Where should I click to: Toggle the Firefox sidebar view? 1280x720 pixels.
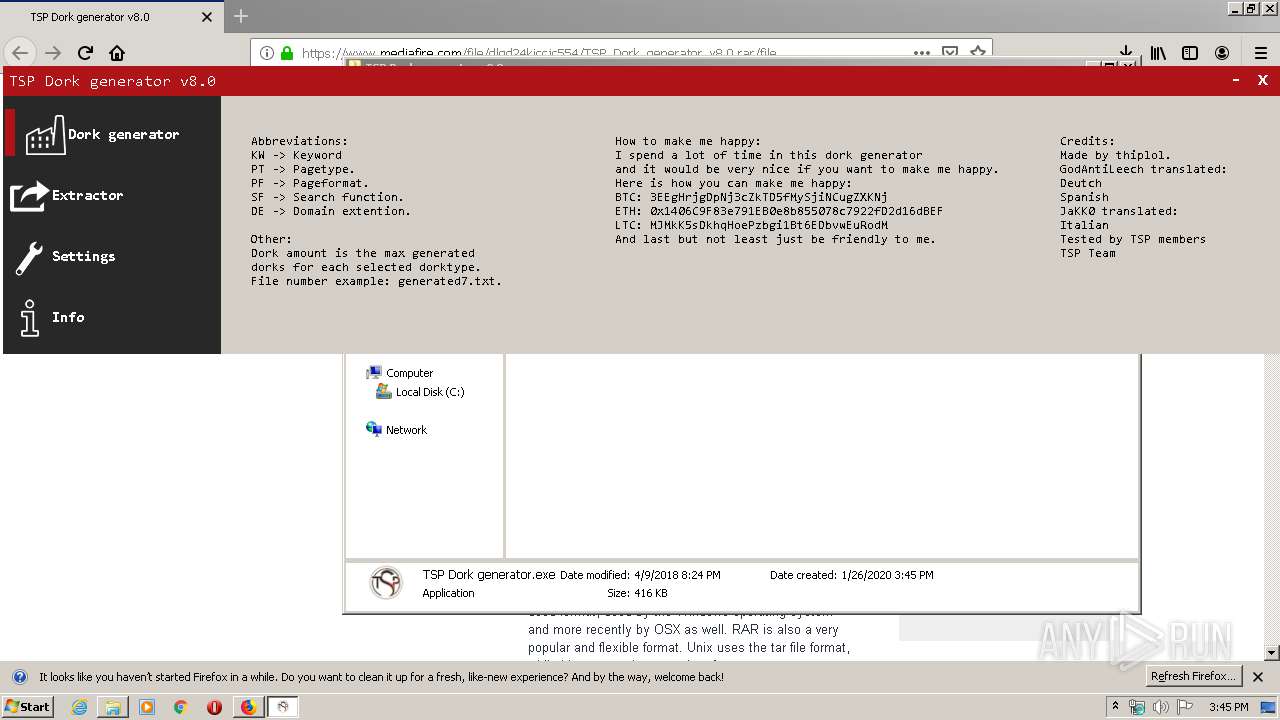[x=1190, y=53]
